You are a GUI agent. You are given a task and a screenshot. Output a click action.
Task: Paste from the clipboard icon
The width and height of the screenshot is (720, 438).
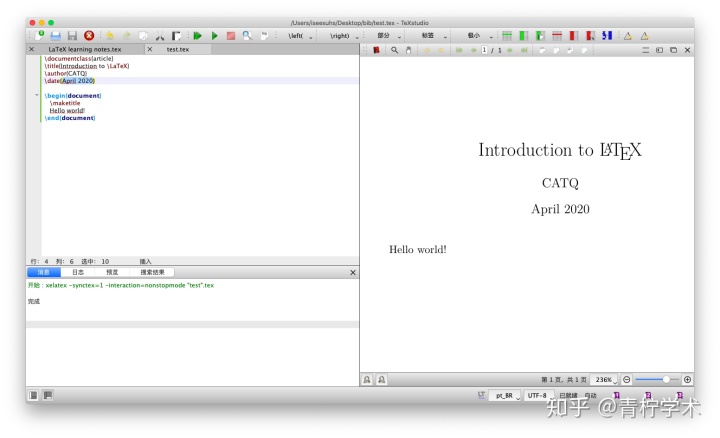(x=176, y=35)
